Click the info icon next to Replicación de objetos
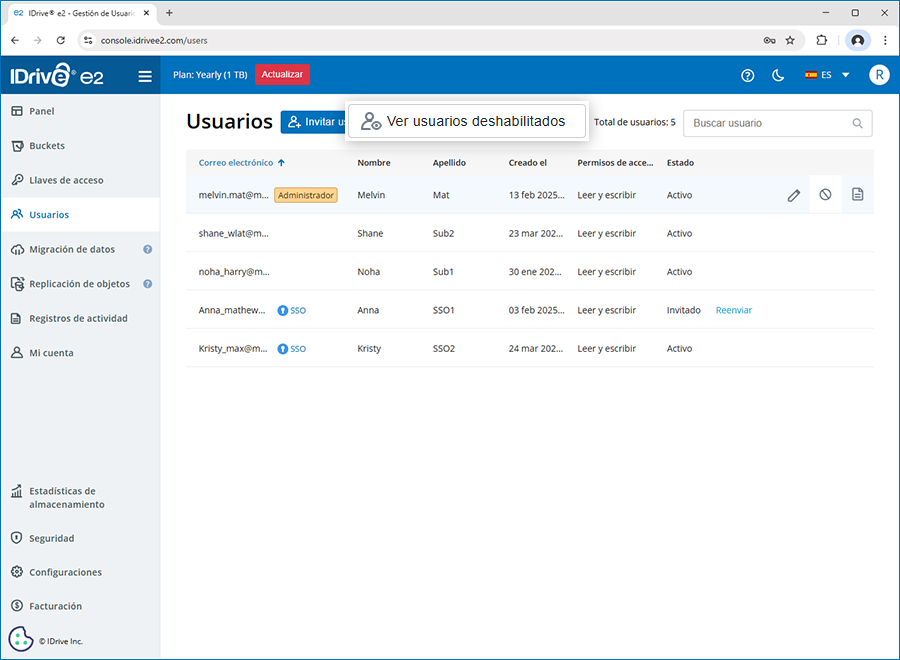 147,284
